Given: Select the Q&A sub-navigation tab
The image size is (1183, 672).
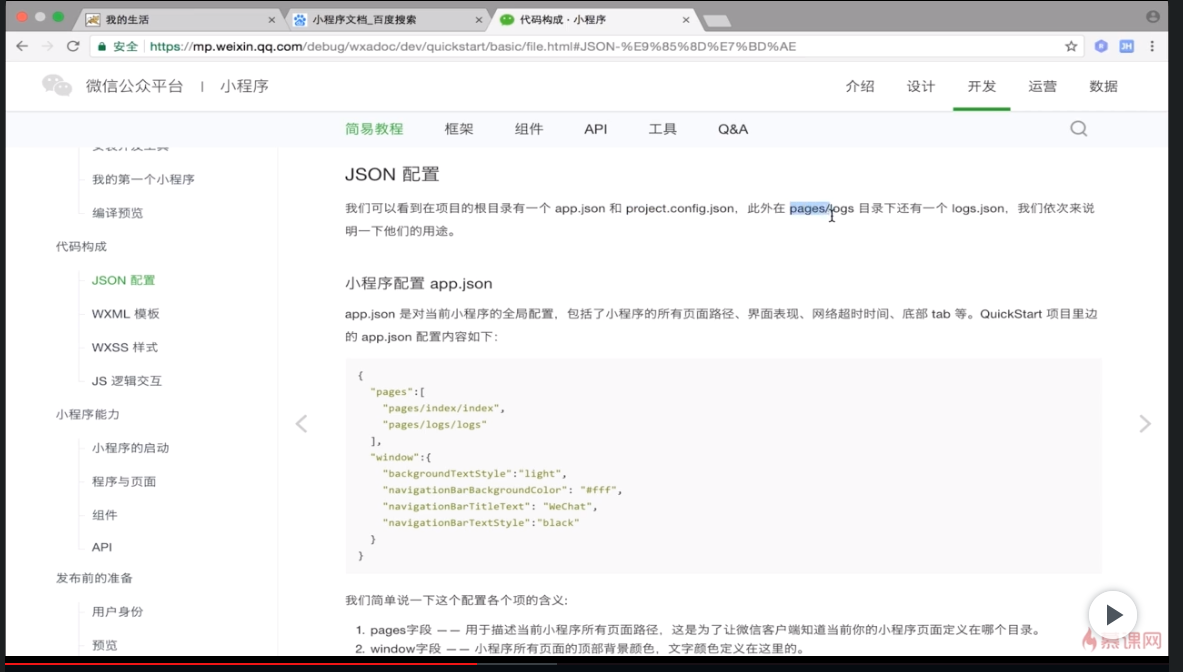Looking at the screenshot, I should click(x=733, y=129).
